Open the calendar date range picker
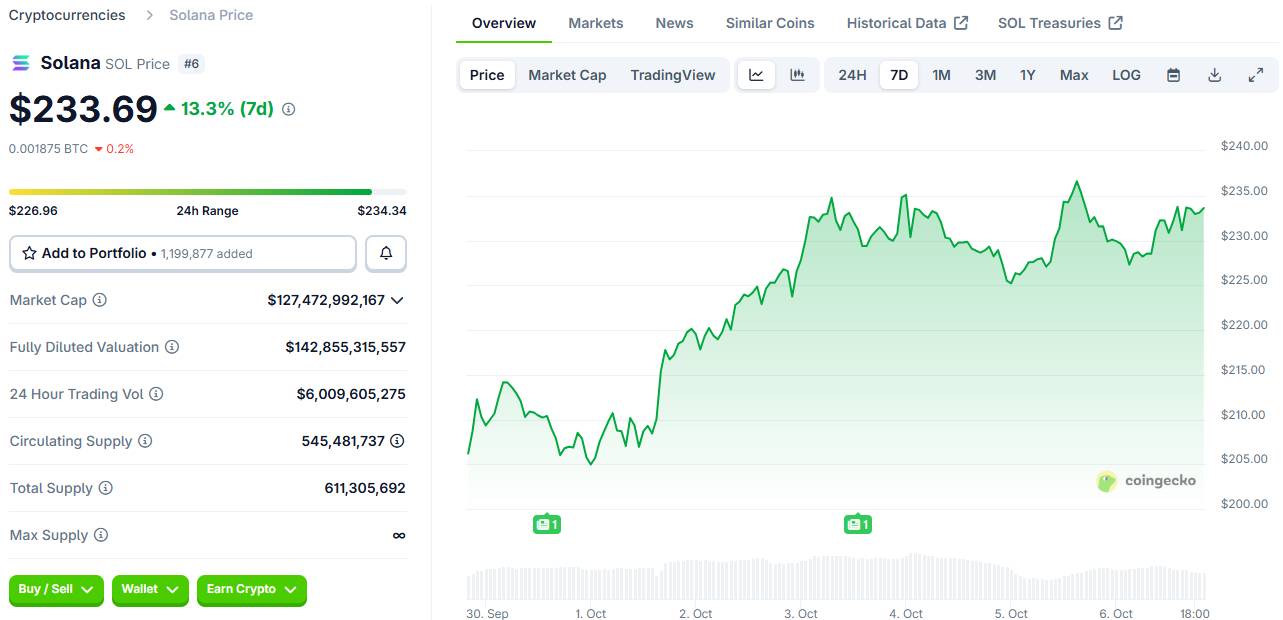 [1174, 75]
